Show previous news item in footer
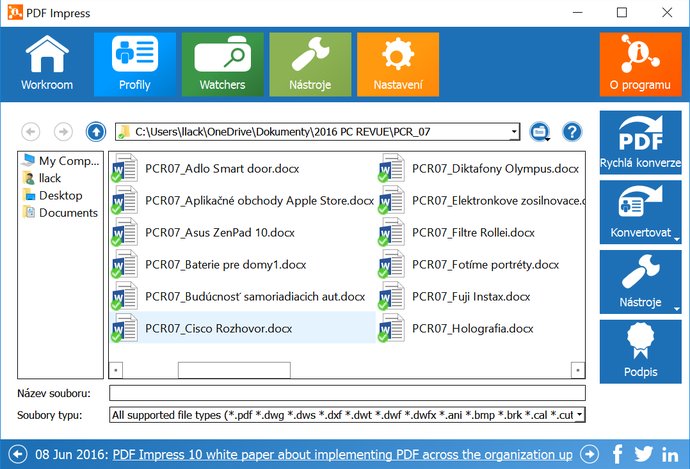Viewport: 690px width, 469px height. [x=18, y=454]
